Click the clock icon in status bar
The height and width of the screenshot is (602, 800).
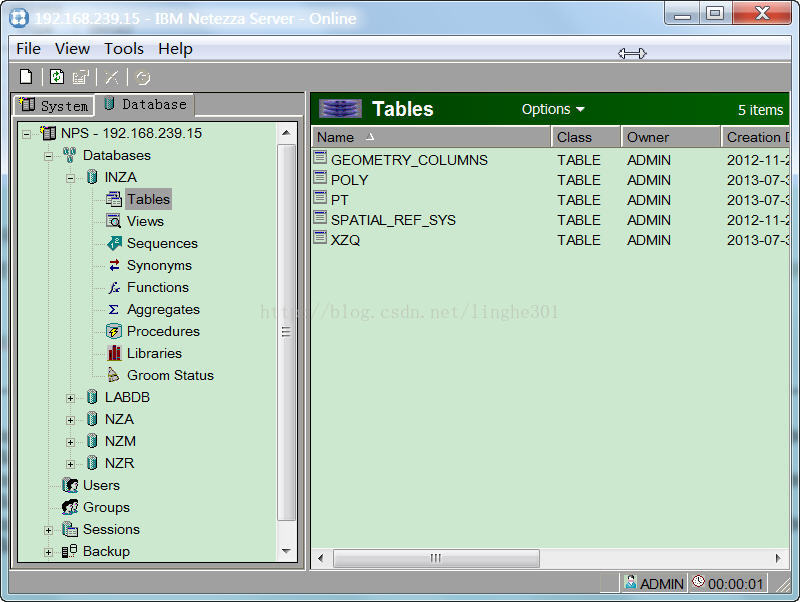click(698, 582)
